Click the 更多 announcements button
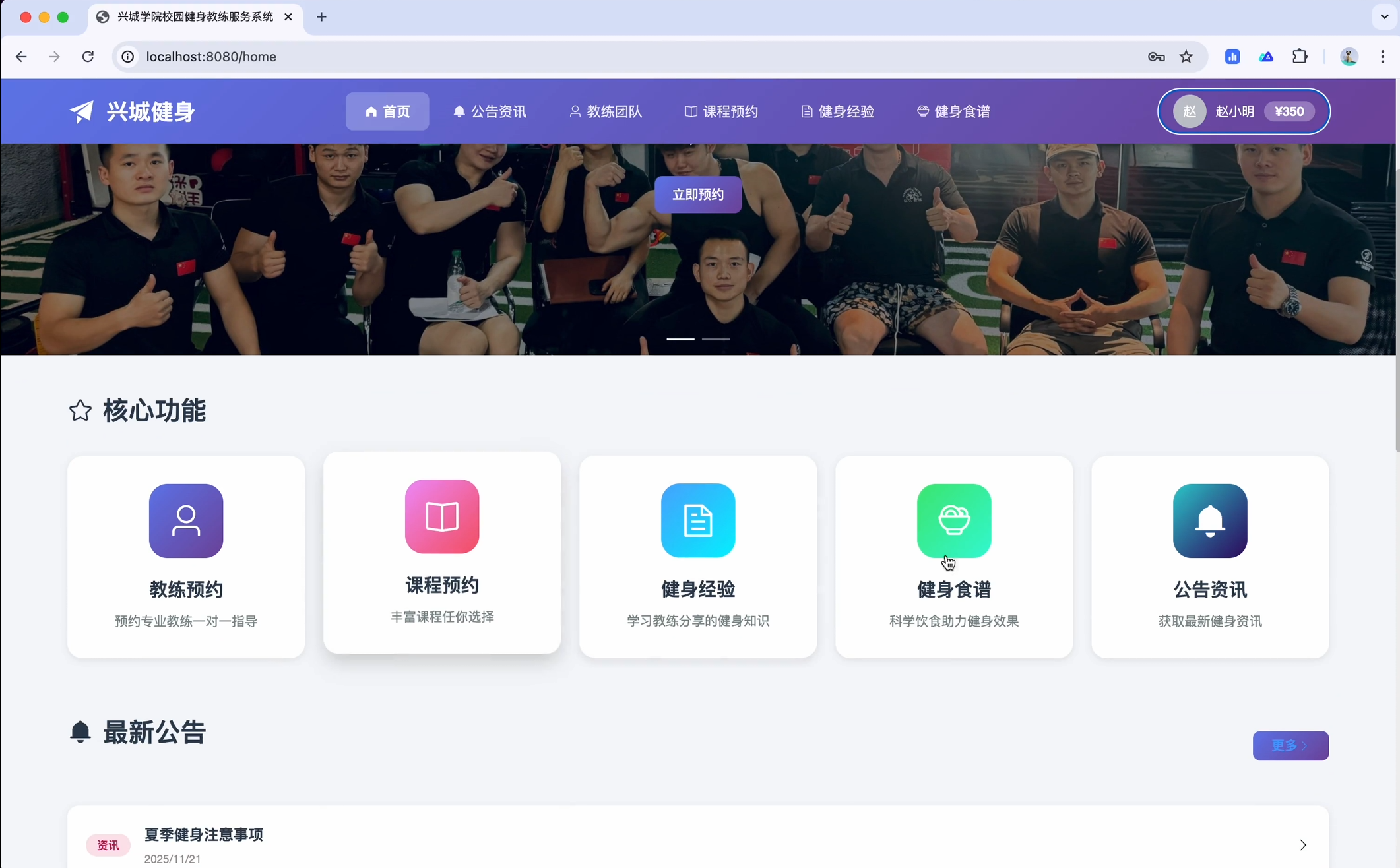The height and width of the screenshot is (868, 1400). [1290, 745]
